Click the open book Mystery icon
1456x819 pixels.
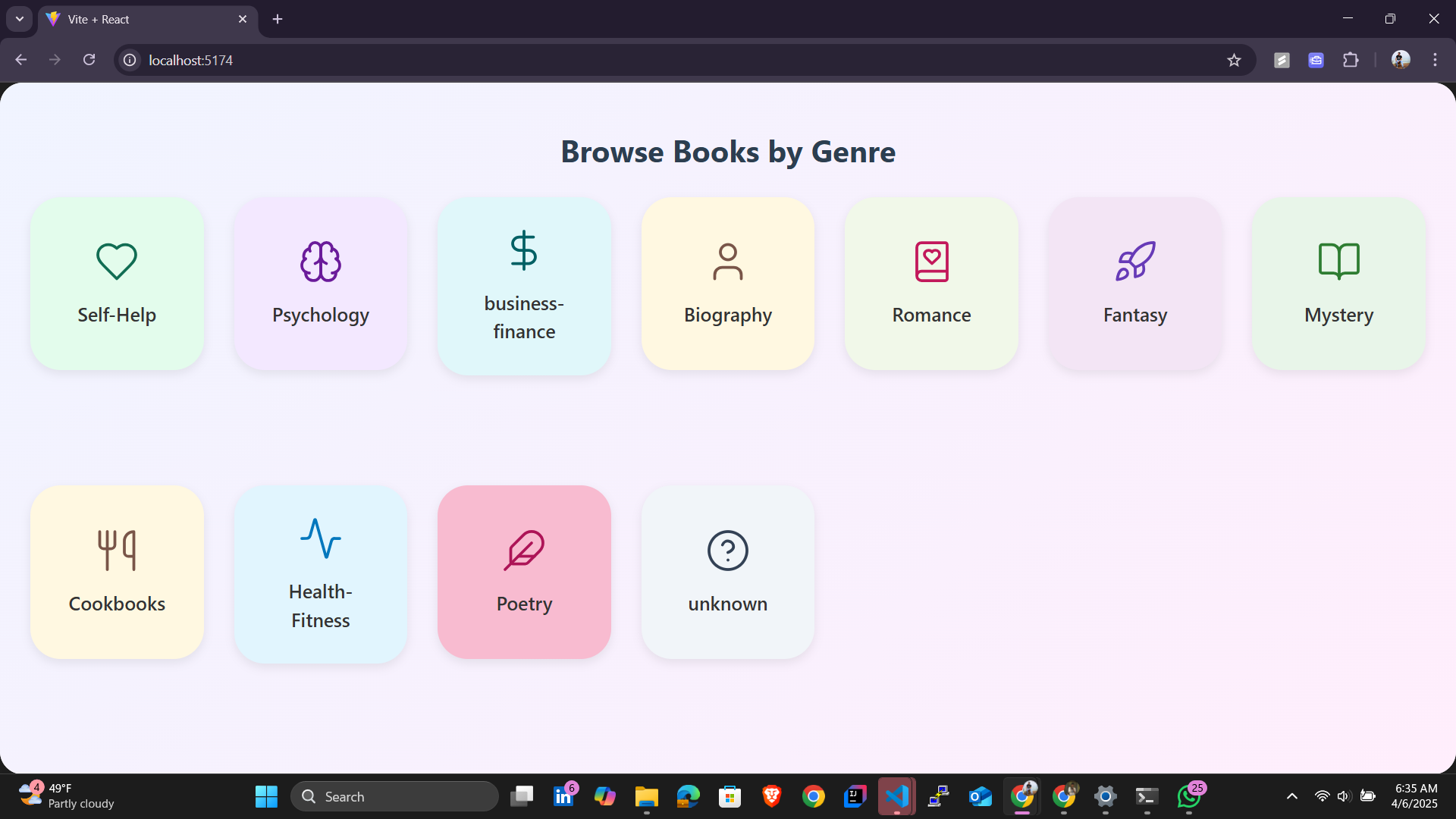(x=1338, y=262)
